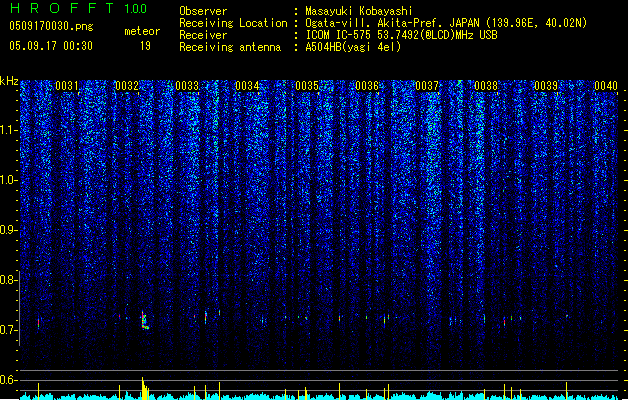Click the HROFFT 1.0.0 title text

click(x=78, y=8)
